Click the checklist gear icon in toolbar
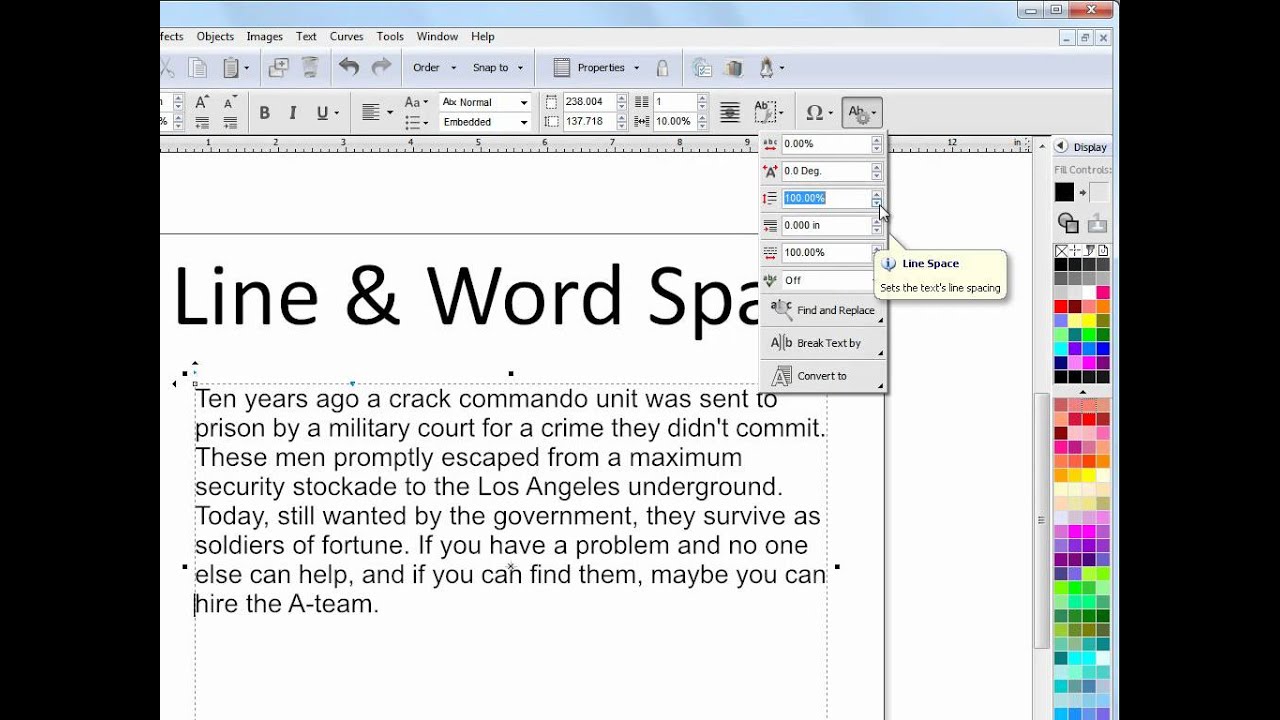 (x=702, y=68)
